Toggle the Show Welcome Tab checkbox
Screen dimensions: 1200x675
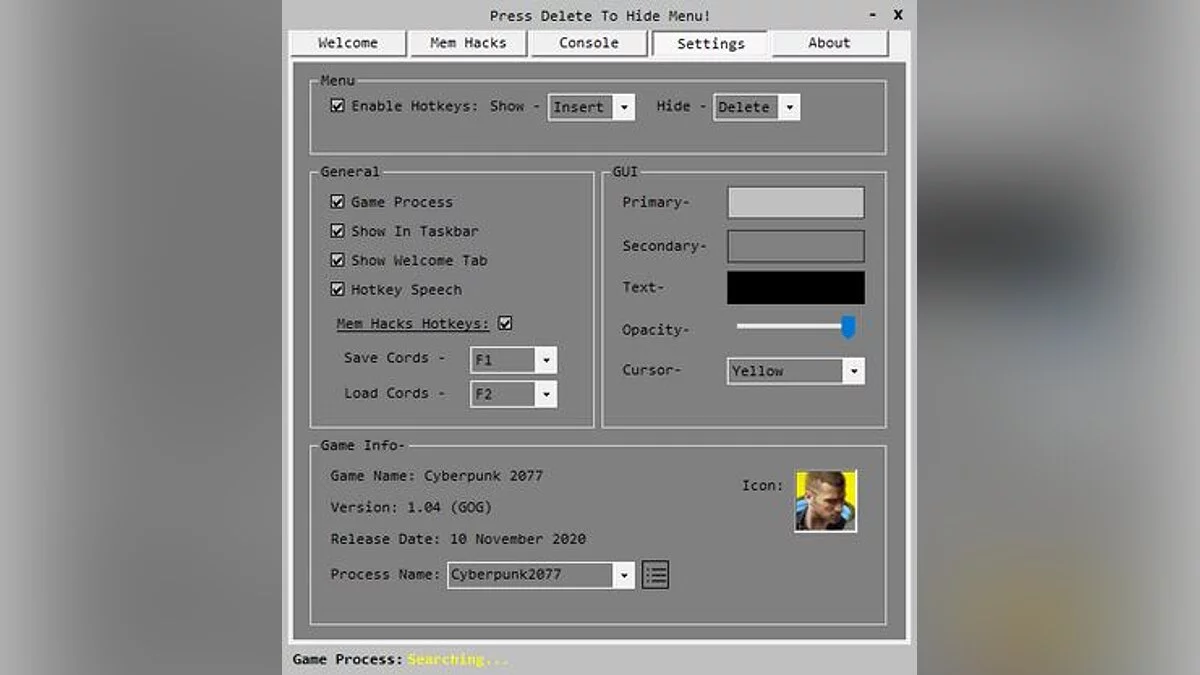(x=338, y=260)
